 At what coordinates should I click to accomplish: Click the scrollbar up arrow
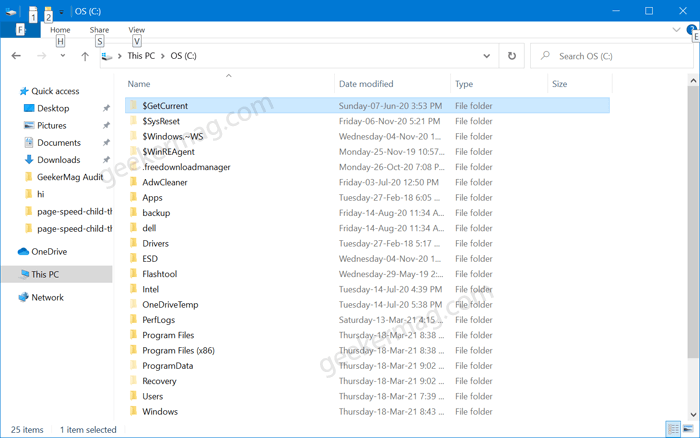point(693,81)
